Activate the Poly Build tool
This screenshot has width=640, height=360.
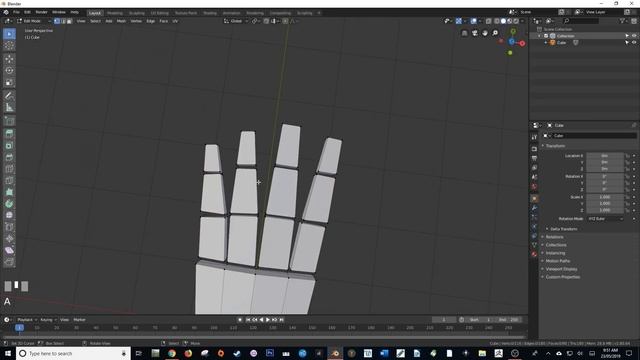[9, 192]
